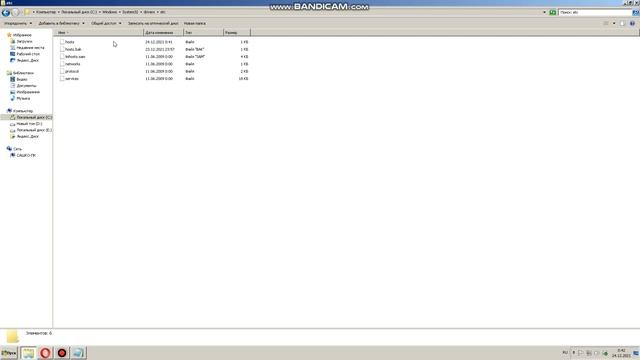Screen dimensions: 640x360
Task: Click 'Windows' in the address breadcrumb
Action: point(109,12)
